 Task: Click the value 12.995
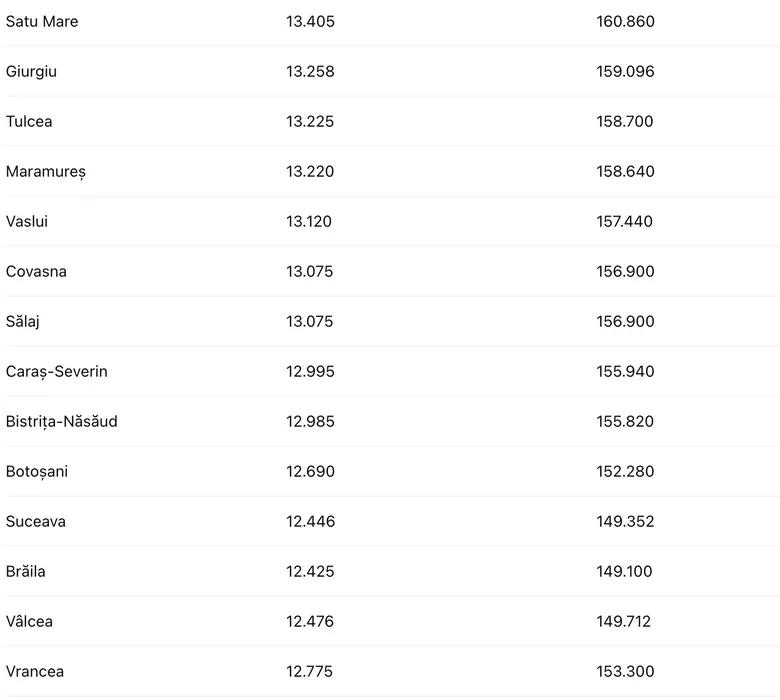coord(310,372)
